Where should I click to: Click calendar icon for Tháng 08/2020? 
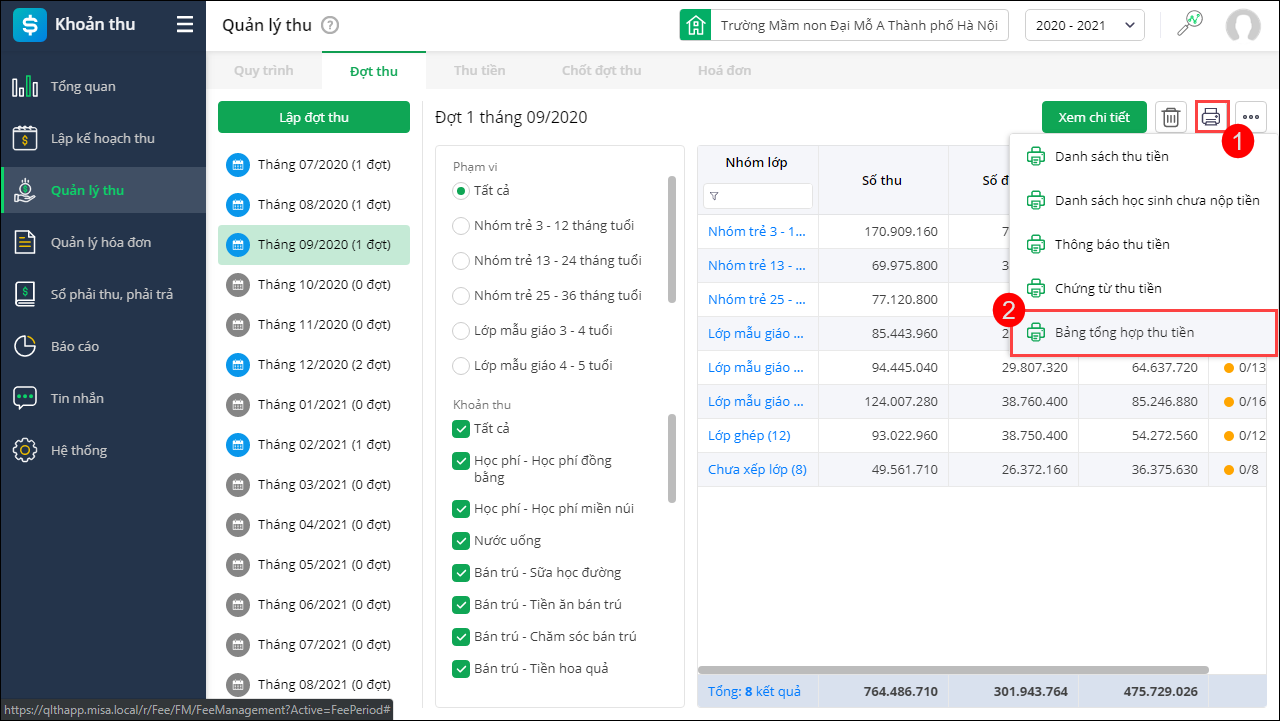pos(237,205)
